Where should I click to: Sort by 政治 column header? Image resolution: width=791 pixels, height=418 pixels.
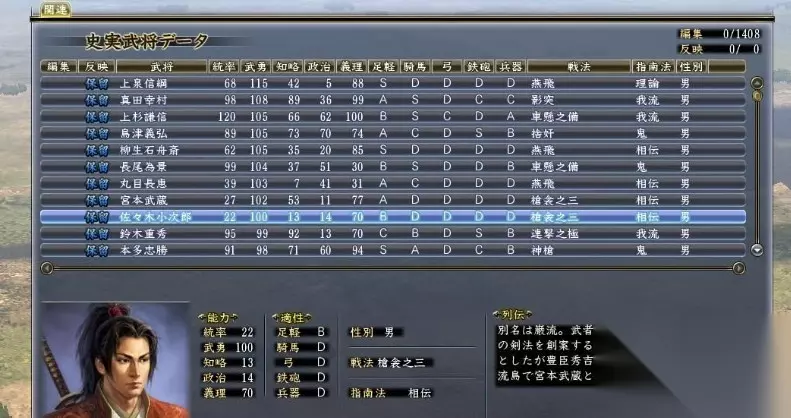tap(319, 67)
